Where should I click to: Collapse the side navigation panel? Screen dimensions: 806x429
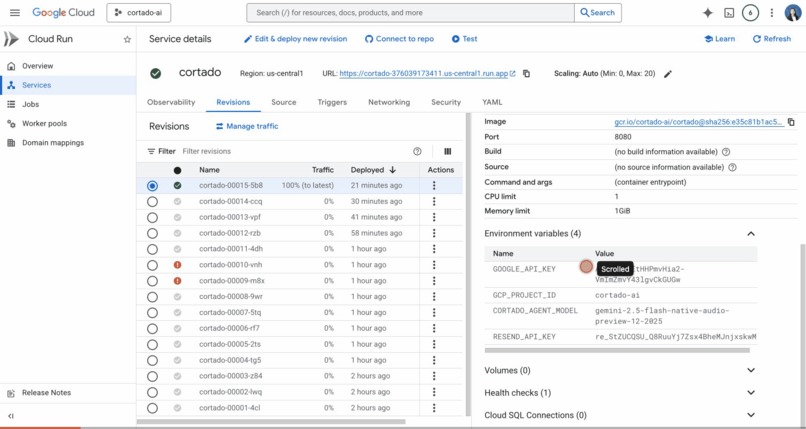(x=11, y=416)
